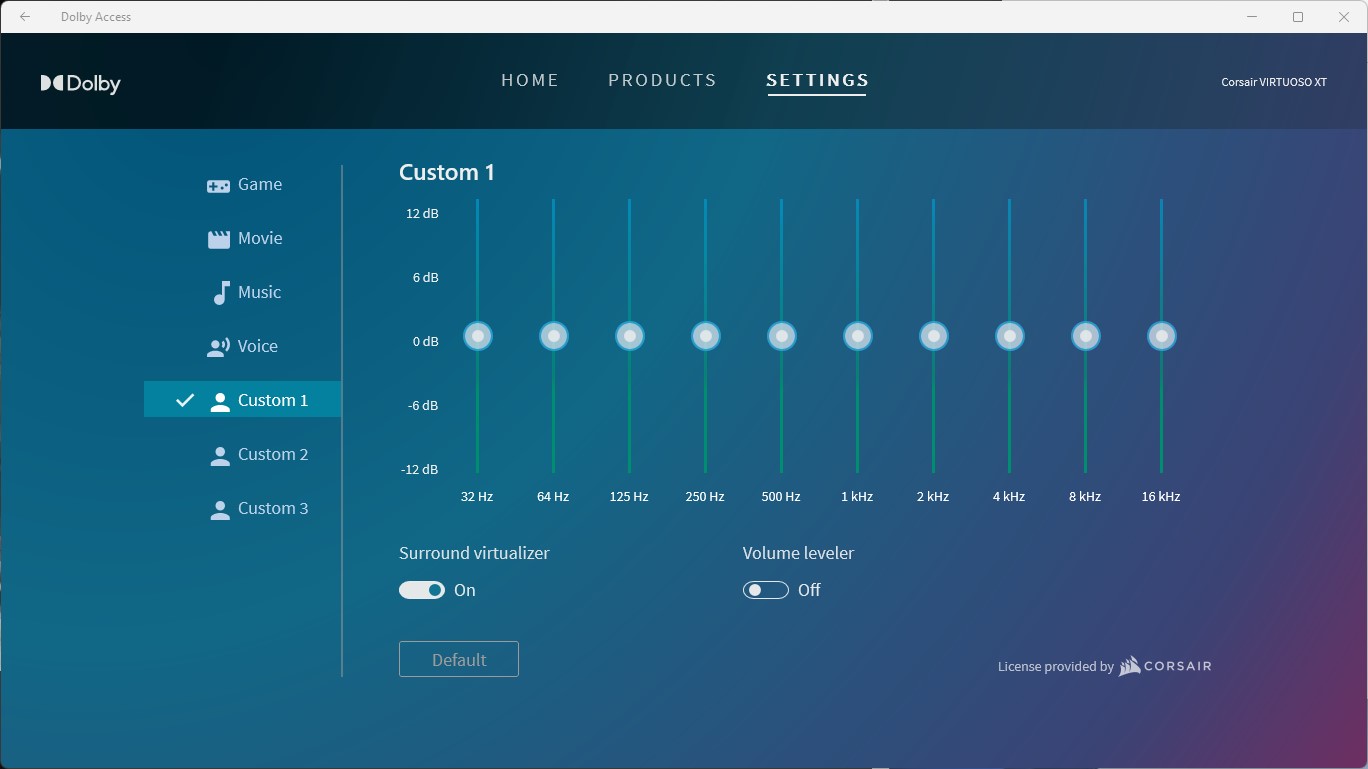Viewport: 1368px width, 769px height.
Task: Click Corsair VIRTUOSO XT device name
Action: point(1274,82)
